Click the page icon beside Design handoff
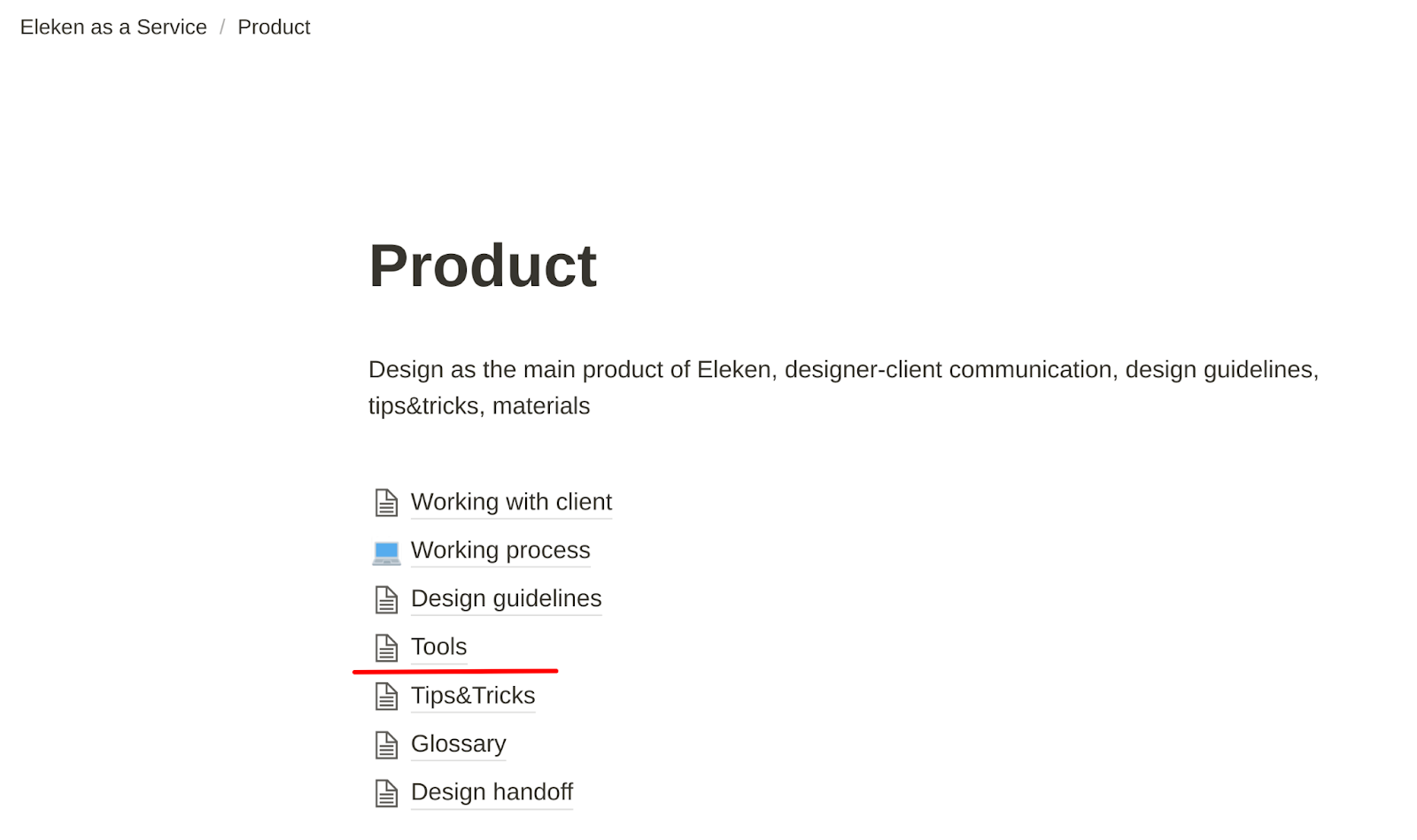Image resolution: width=1417 pixels, height=840 pixels. click(386, 793)
